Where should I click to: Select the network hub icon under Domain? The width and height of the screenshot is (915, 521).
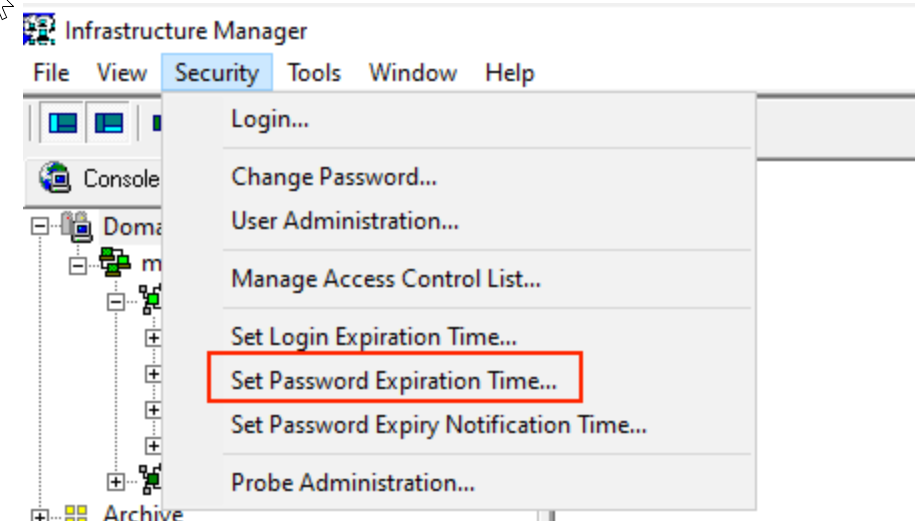pyautogui.click(x=115, y=264)
